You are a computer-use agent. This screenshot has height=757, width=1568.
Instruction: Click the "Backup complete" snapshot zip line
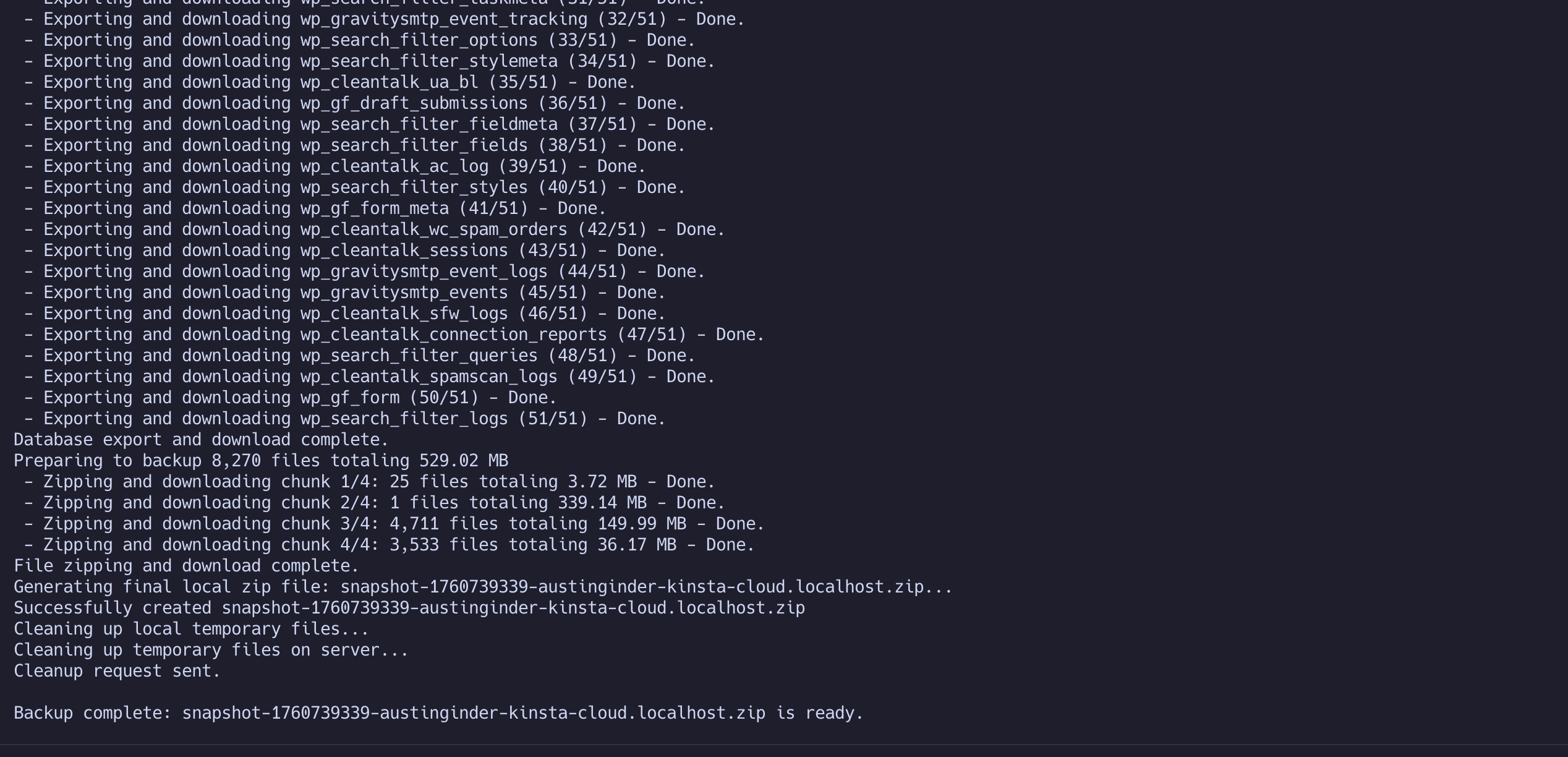point(438,714)
